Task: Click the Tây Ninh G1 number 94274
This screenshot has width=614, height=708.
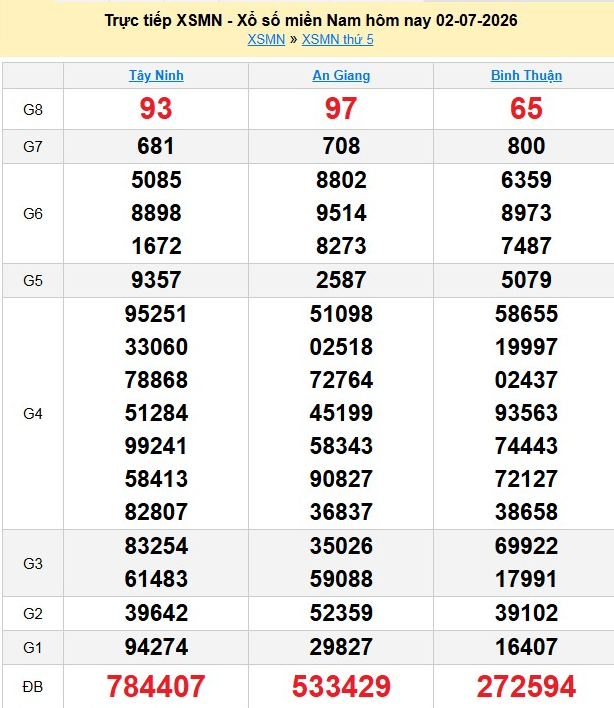Action: point(156,647)
